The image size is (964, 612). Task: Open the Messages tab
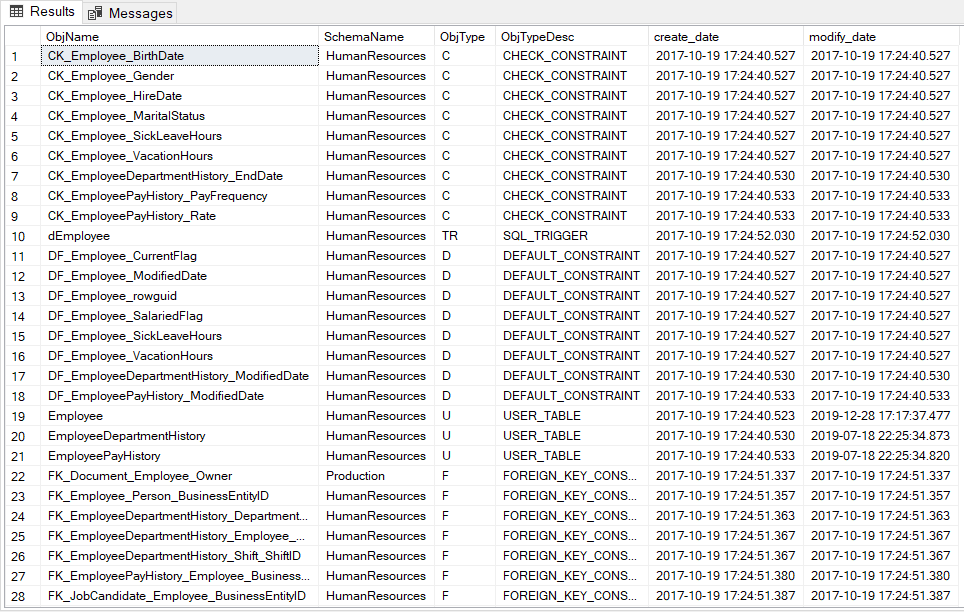pyautogui.click(x=130, y=13)
